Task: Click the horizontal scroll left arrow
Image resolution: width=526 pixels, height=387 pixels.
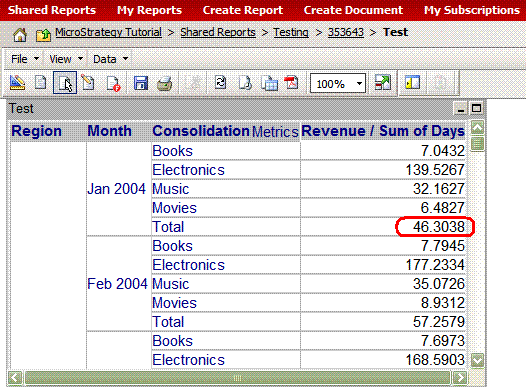Action: tap(15, 378)
